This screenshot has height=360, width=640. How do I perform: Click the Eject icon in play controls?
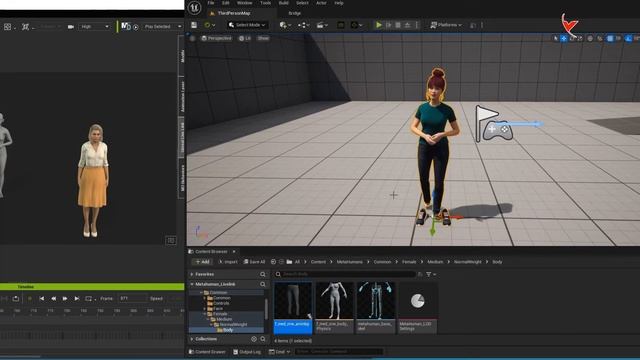click(x=407, y=25)
